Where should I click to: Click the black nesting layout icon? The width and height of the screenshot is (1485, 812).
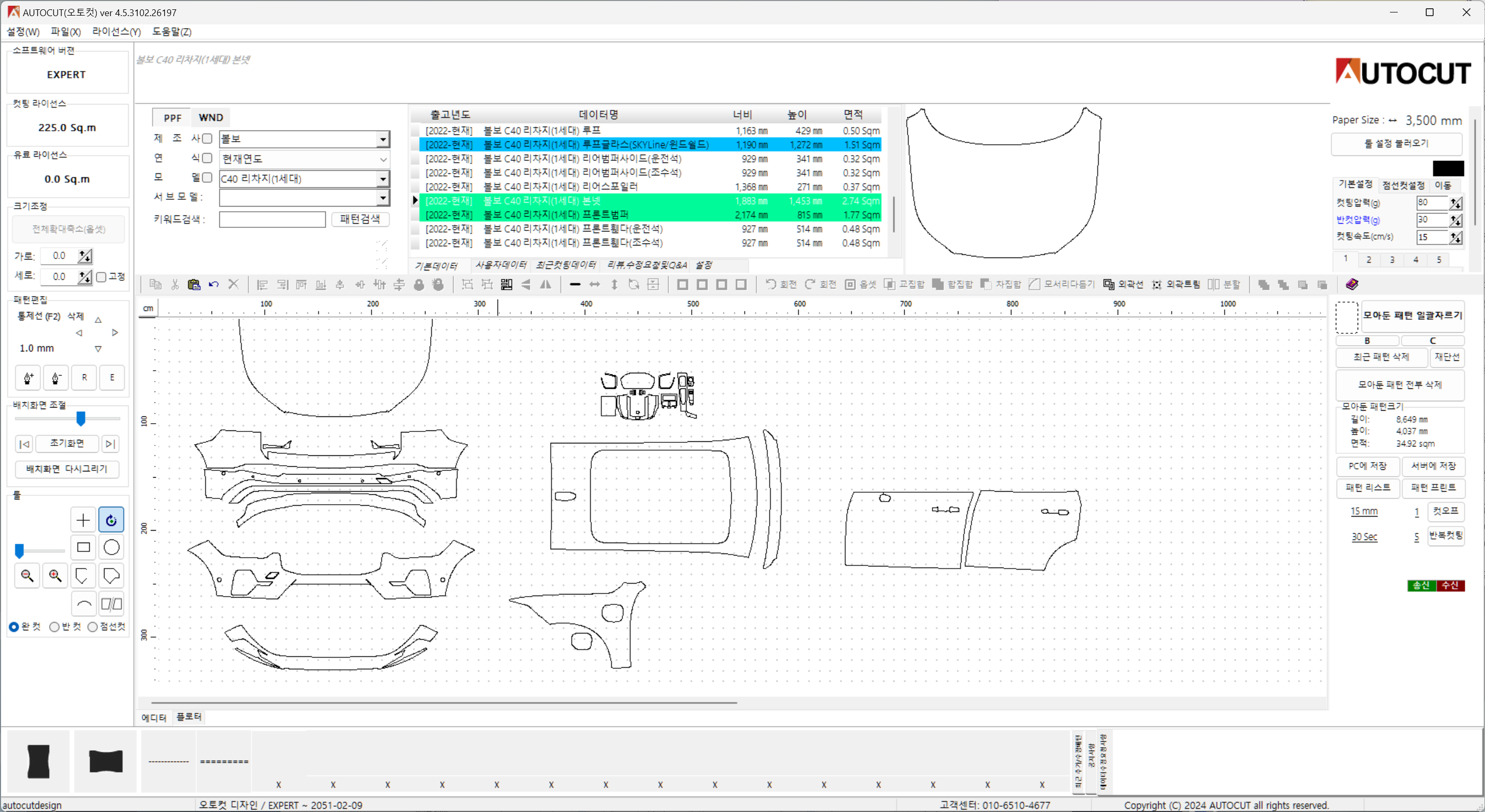pyautogui.click(x=507, y=284)
